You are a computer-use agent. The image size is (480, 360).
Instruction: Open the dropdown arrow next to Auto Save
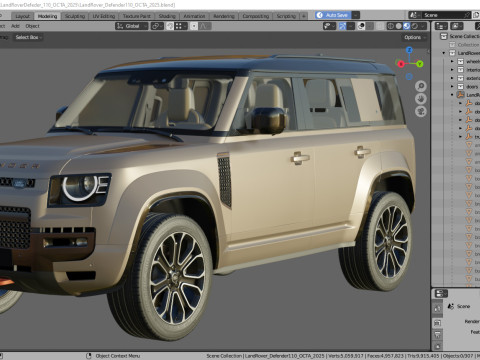tap(356, 15)
